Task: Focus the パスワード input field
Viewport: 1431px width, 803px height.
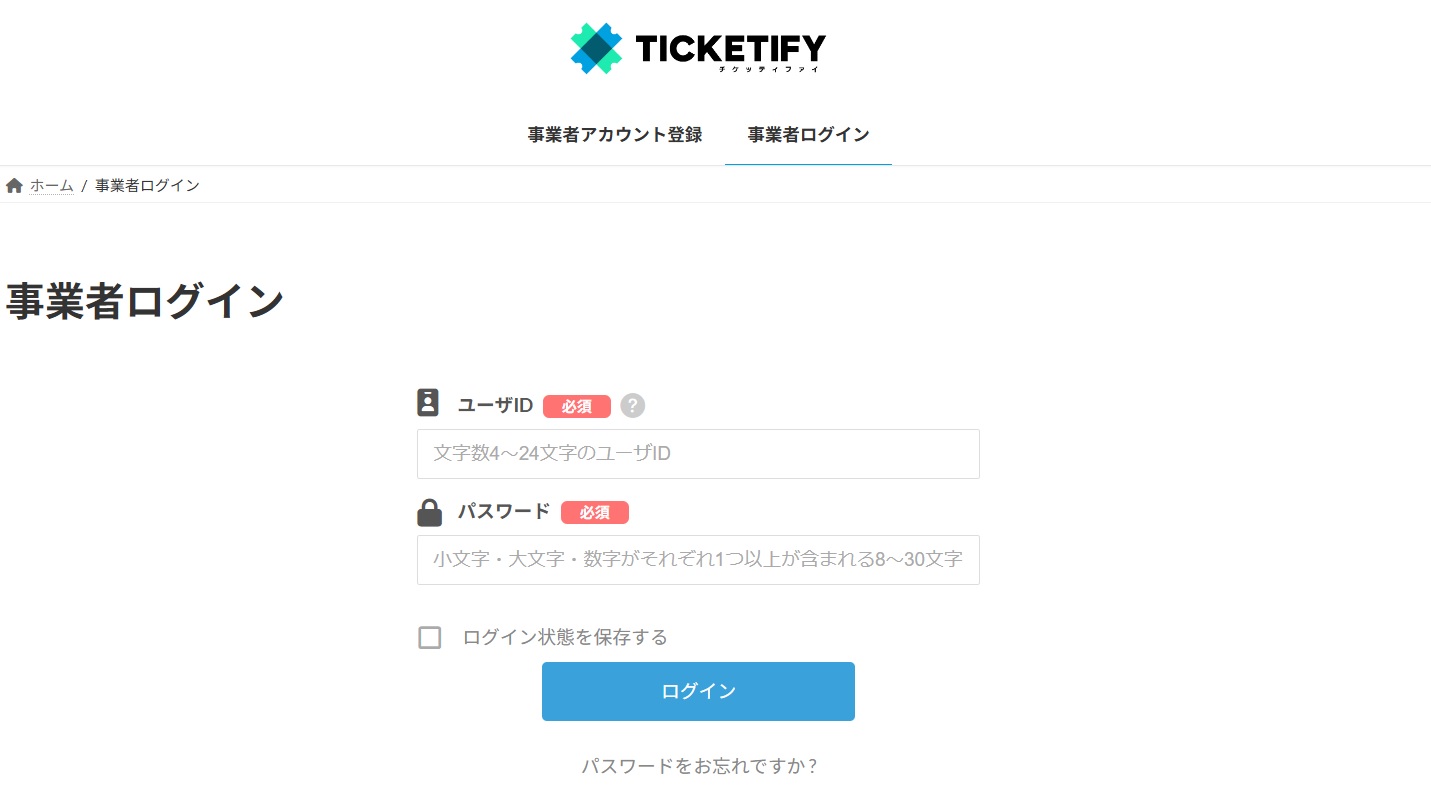Action: pos(698,560)
